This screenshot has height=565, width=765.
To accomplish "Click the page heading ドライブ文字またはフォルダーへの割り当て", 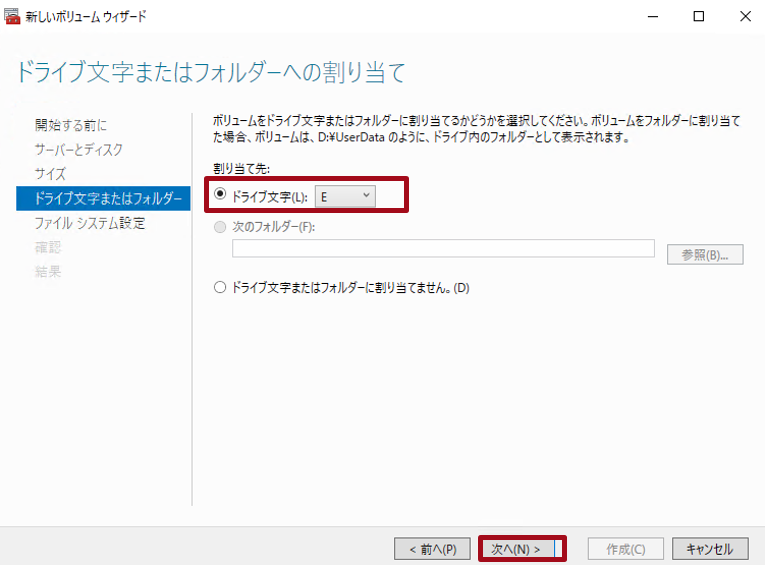I will [x=211, y=72].
